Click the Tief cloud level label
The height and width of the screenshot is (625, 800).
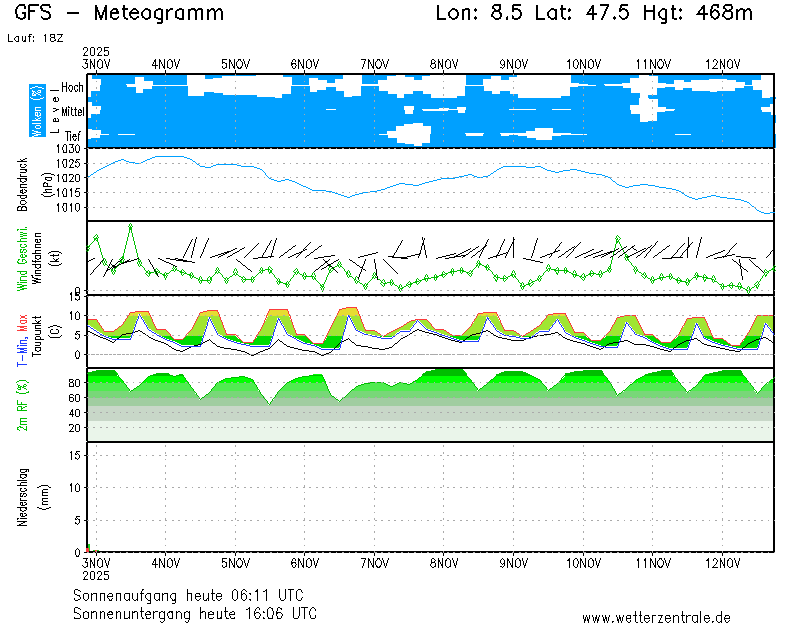pyautogui.click(x=73, y=135)
